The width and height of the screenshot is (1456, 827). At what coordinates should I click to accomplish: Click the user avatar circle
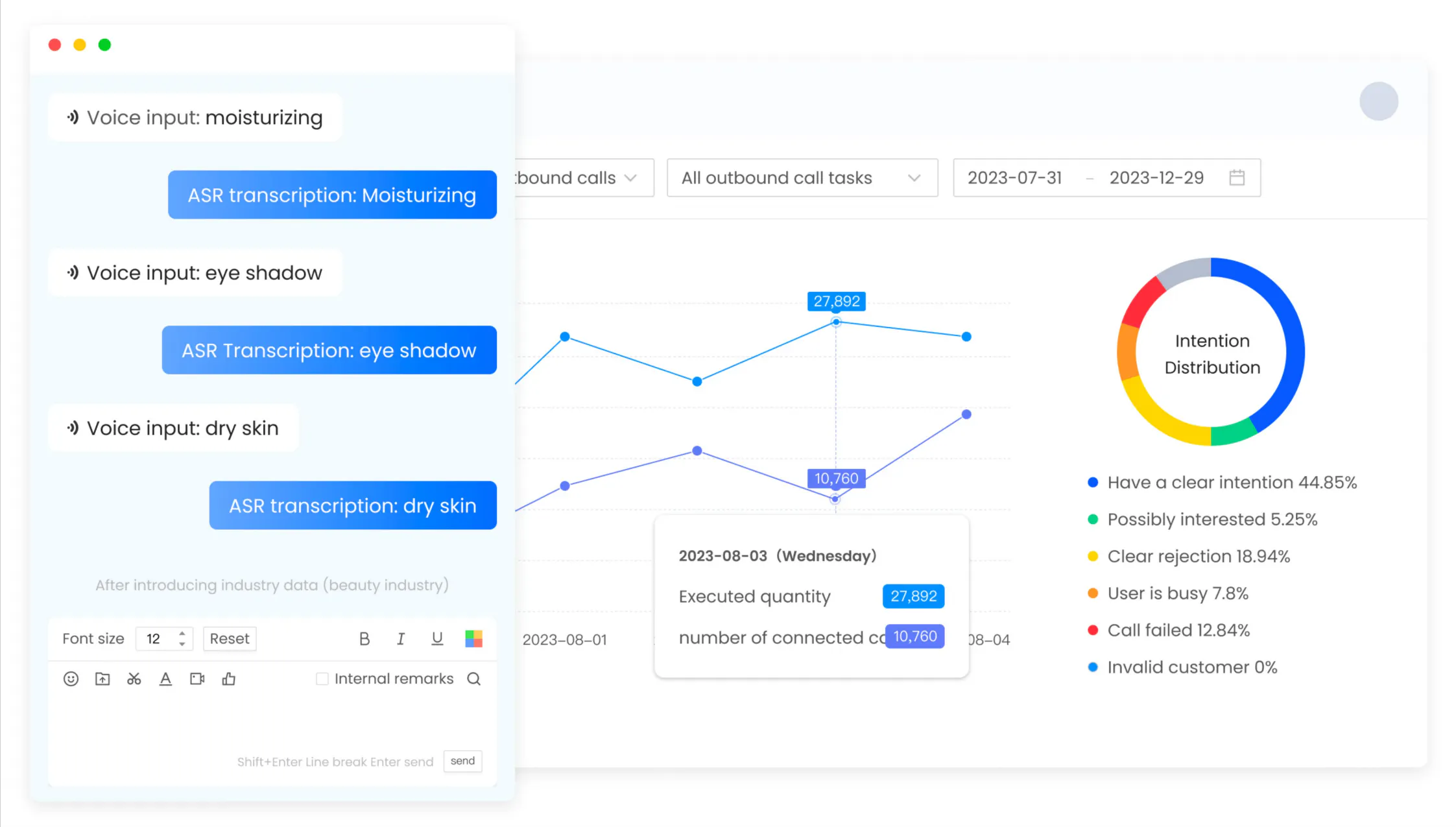(1379, 101)
